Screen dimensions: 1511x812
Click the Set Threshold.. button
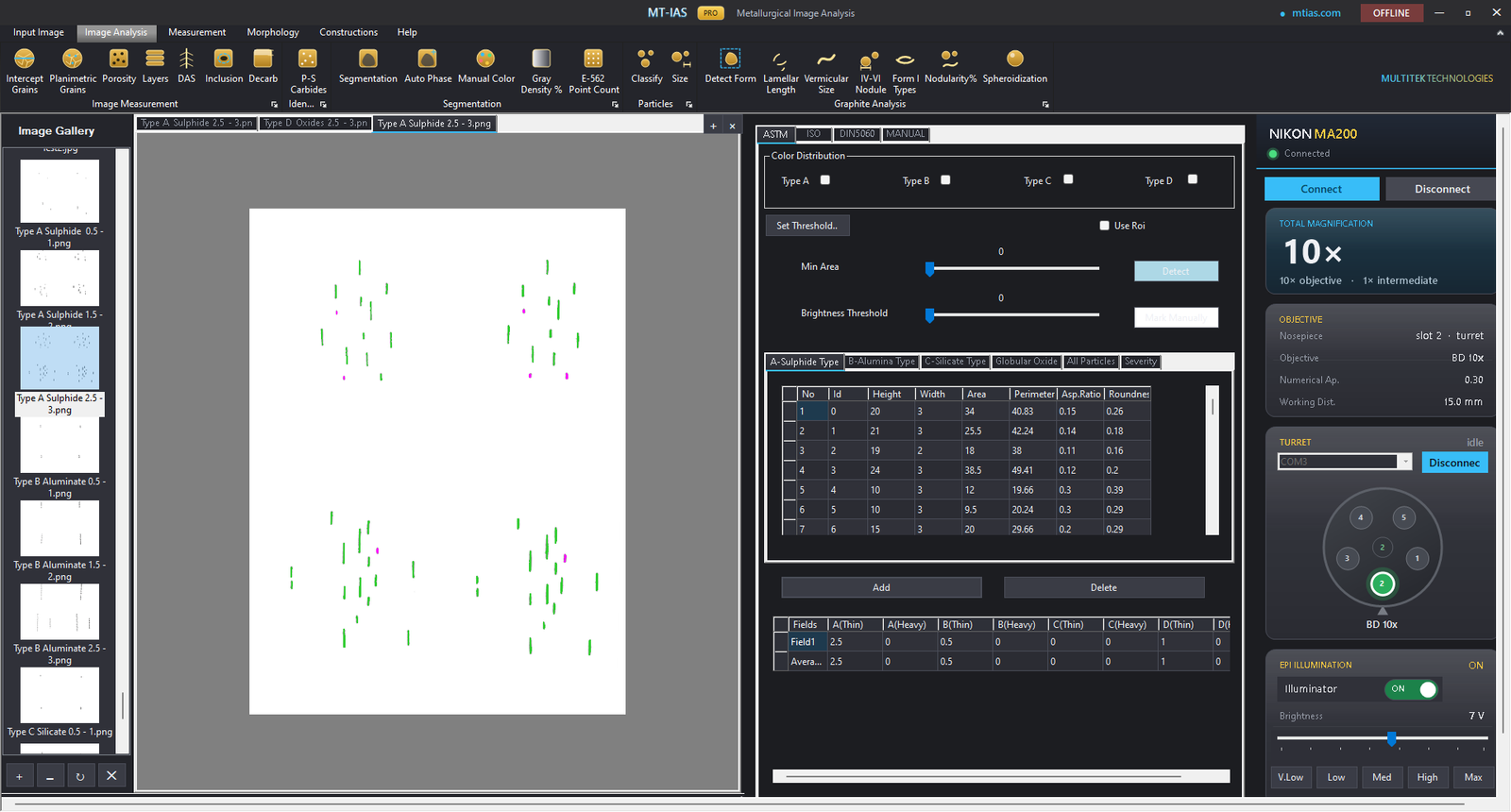coord(807,226)
